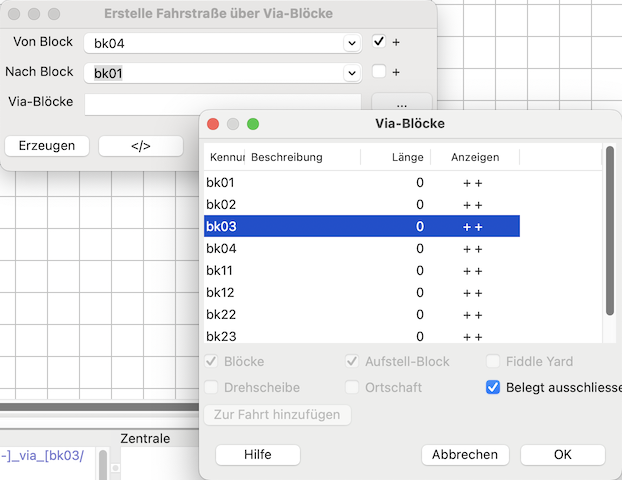Click the green zoom button of Via-Blöcke

(253, 124)
